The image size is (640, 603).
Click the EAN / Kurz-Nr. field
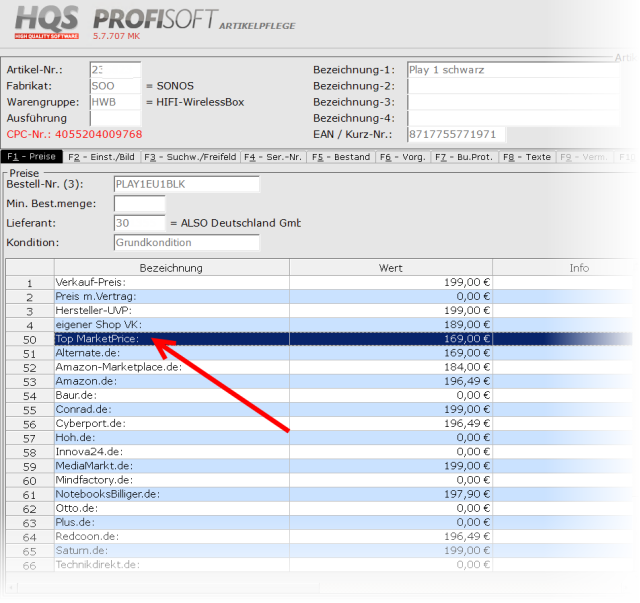(x=456, y=134)
